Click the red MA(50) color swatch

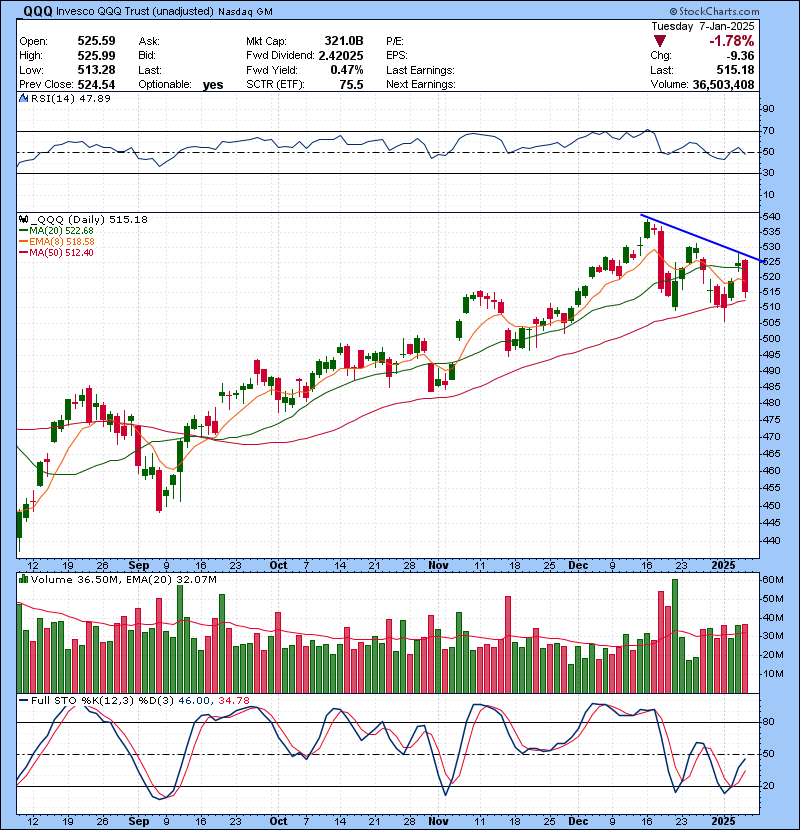tap(24, 251)
